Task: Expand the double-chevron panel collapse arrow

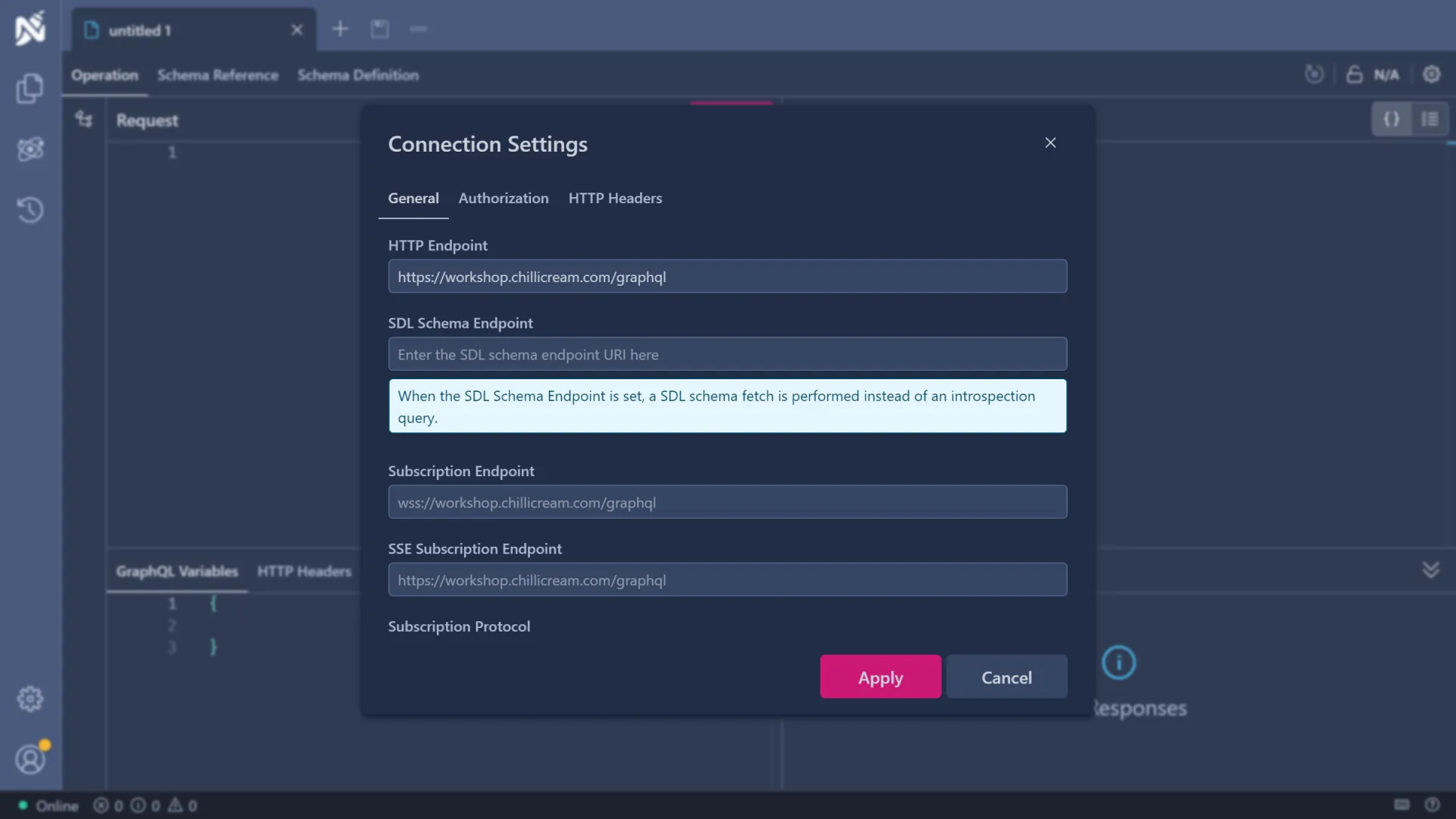Action: pyautogui.click(x=1430, y=570)
